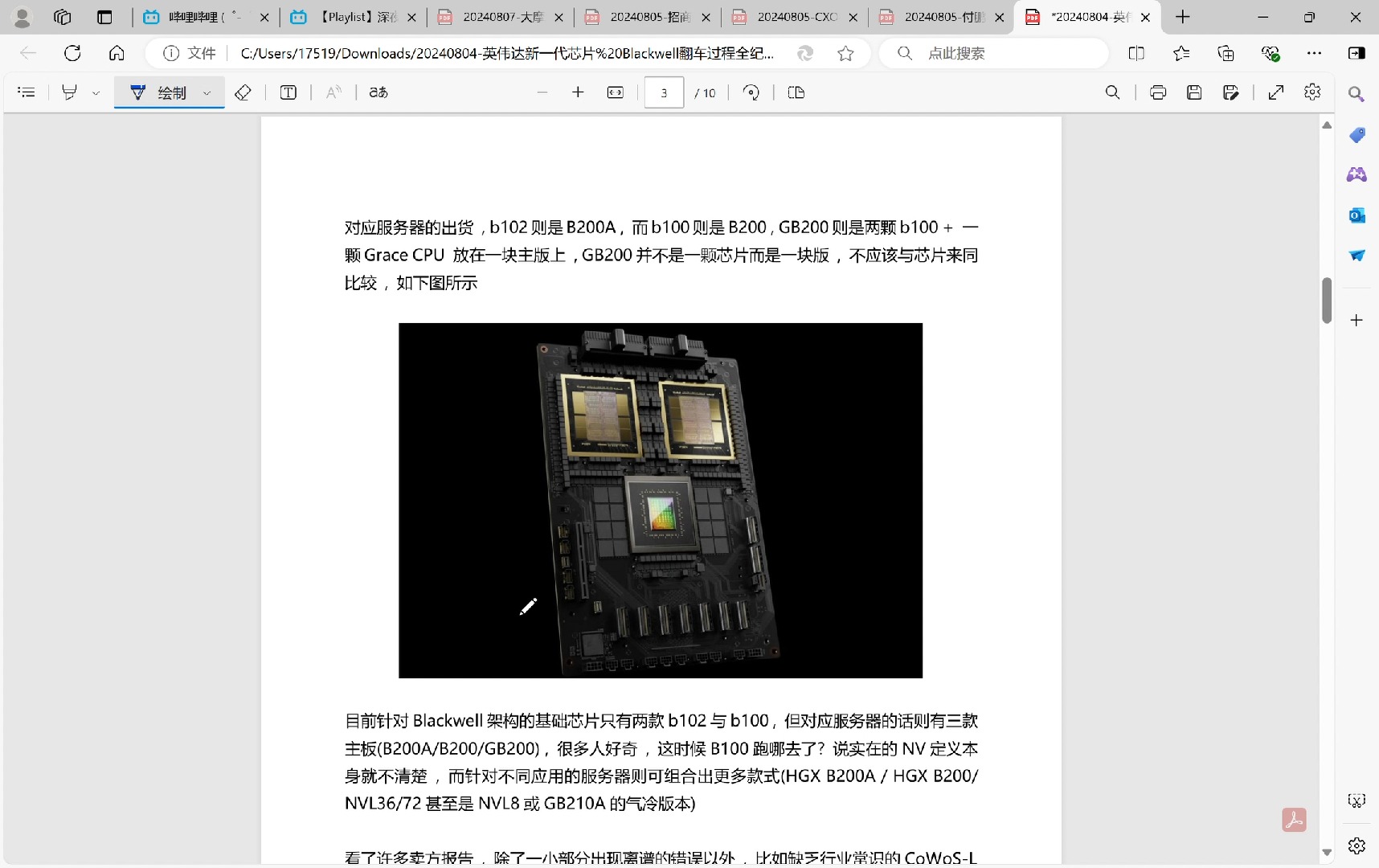Viewport: 1379px width, 868px height.
Task: Click the address bar URL
Action: [x=507, y=53]
